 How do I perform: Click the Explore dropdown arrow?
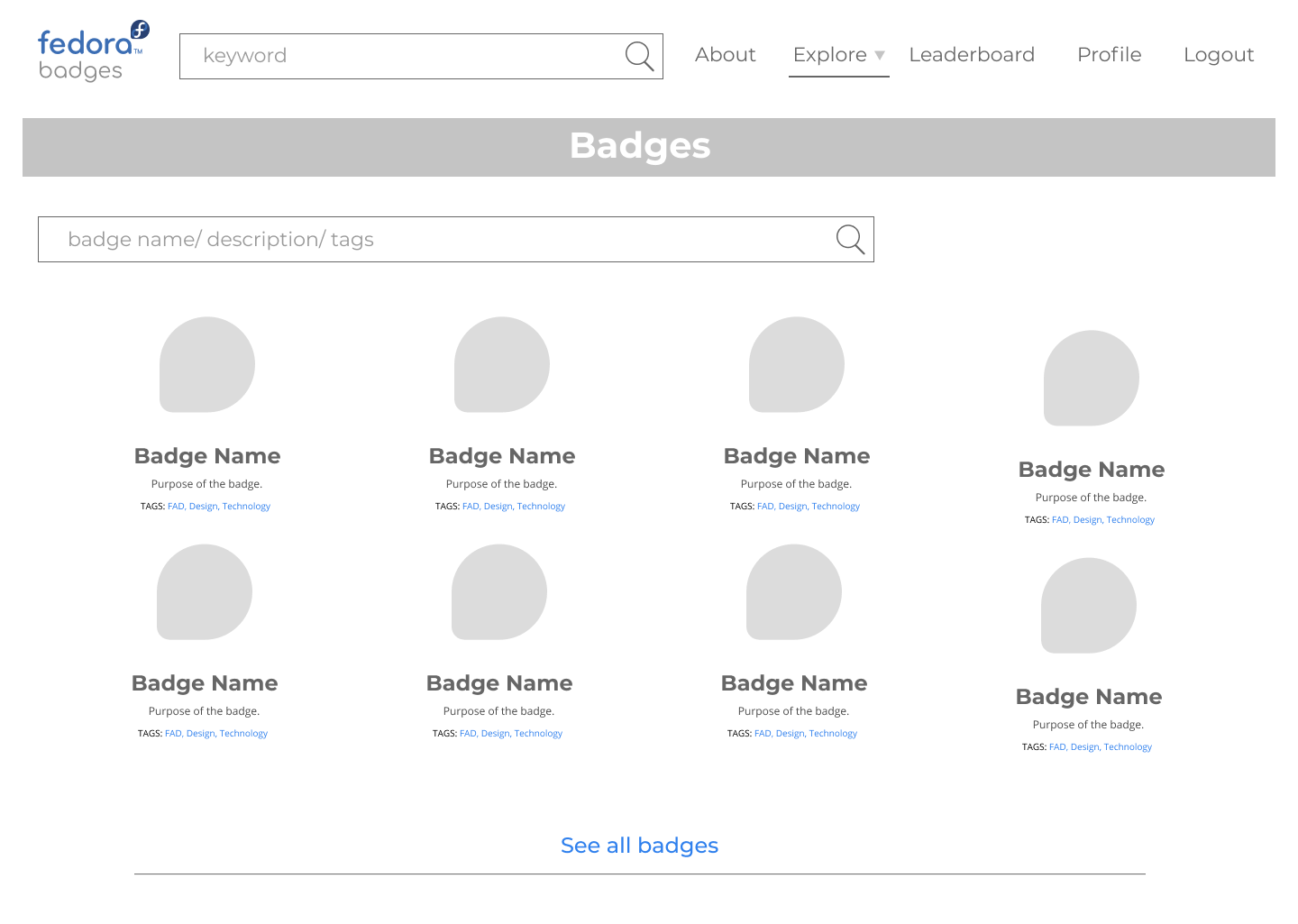point(880,56)
